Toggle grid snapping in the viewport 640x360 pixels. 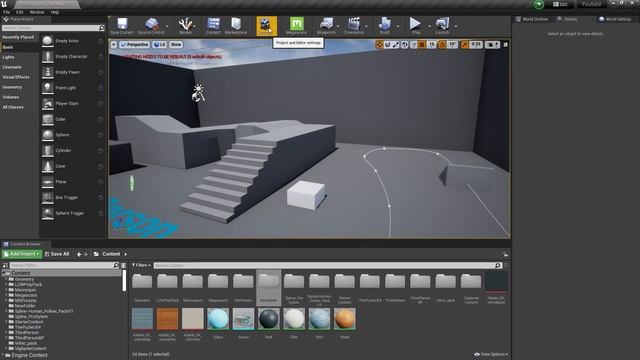point(422,44)
